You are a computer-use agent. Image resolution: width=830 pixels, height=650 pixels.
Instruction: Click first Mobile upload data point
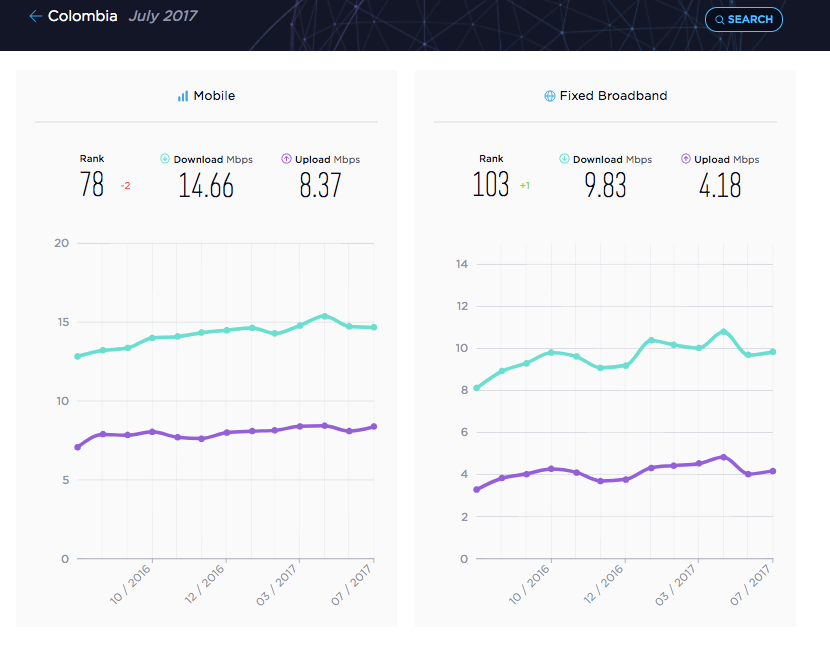(78, 447)
